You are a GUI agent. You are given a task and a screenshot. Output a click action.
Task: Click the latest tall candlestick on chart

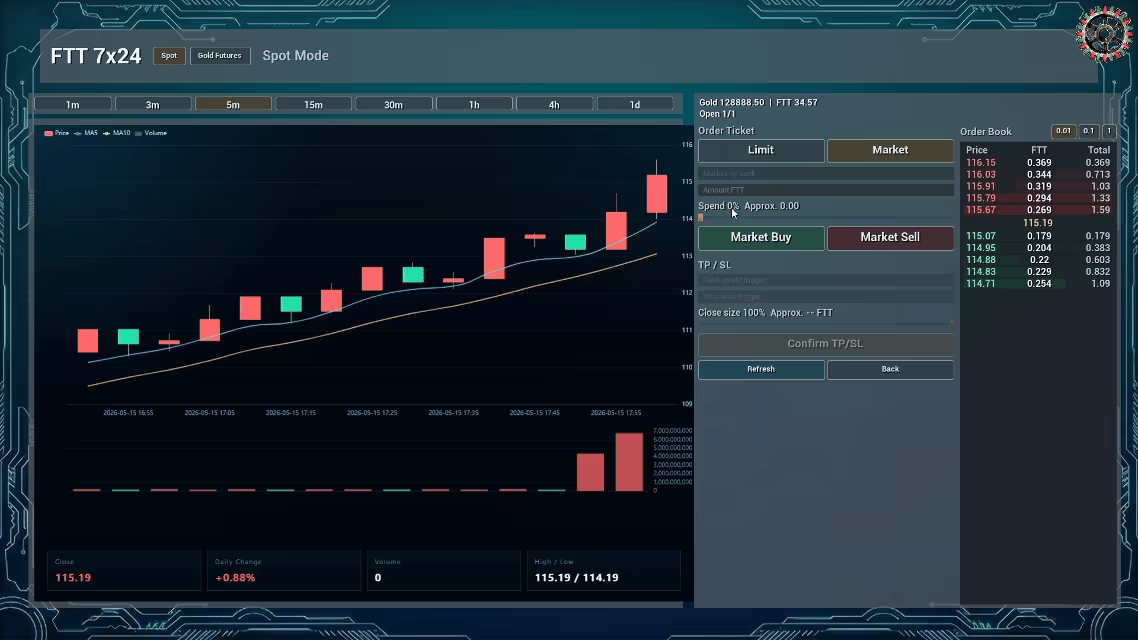(x=657, y=194)
